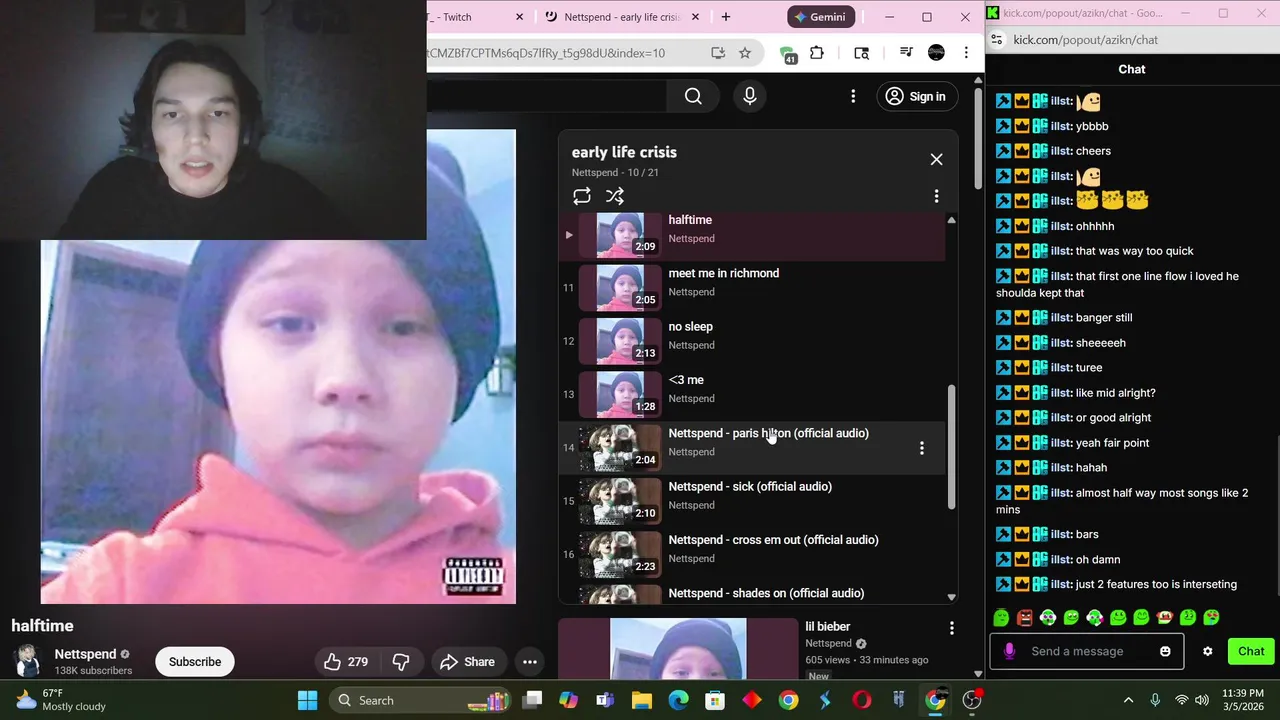Open 'Nettspend - sick (official audio)'

[751, 501]
